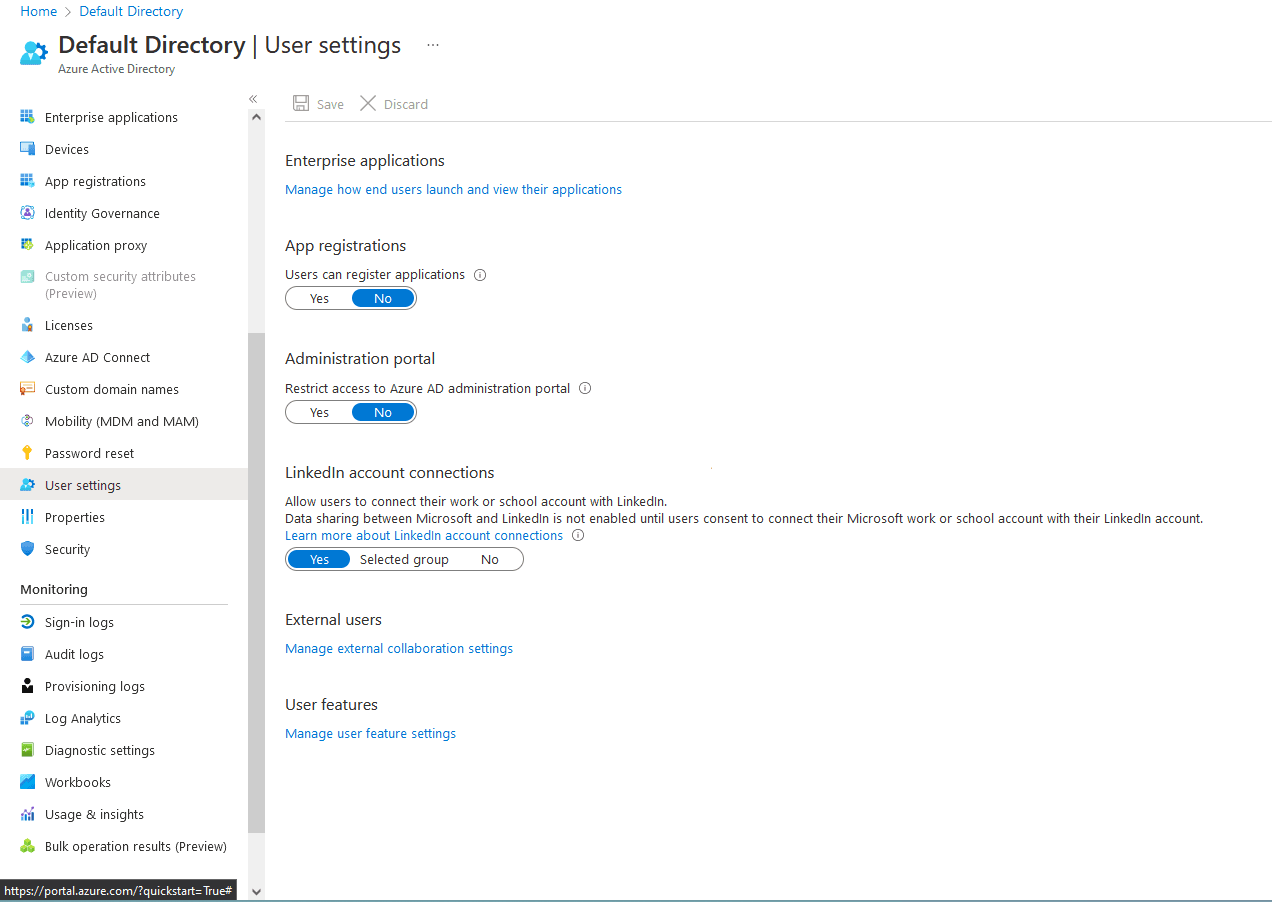Set Restrict access to administration portal to Yes
Viewport: 1272px width, 902px height.
[319, 412]
